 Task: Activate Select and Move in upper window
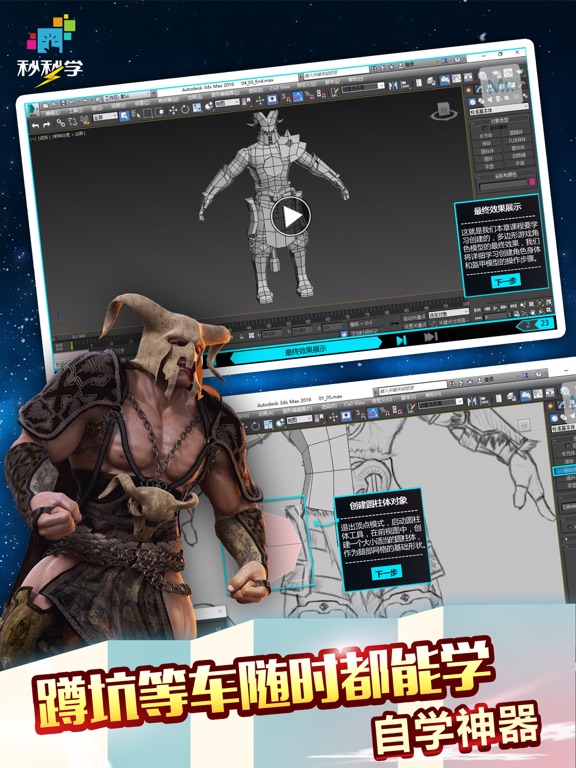pos(173,111)
